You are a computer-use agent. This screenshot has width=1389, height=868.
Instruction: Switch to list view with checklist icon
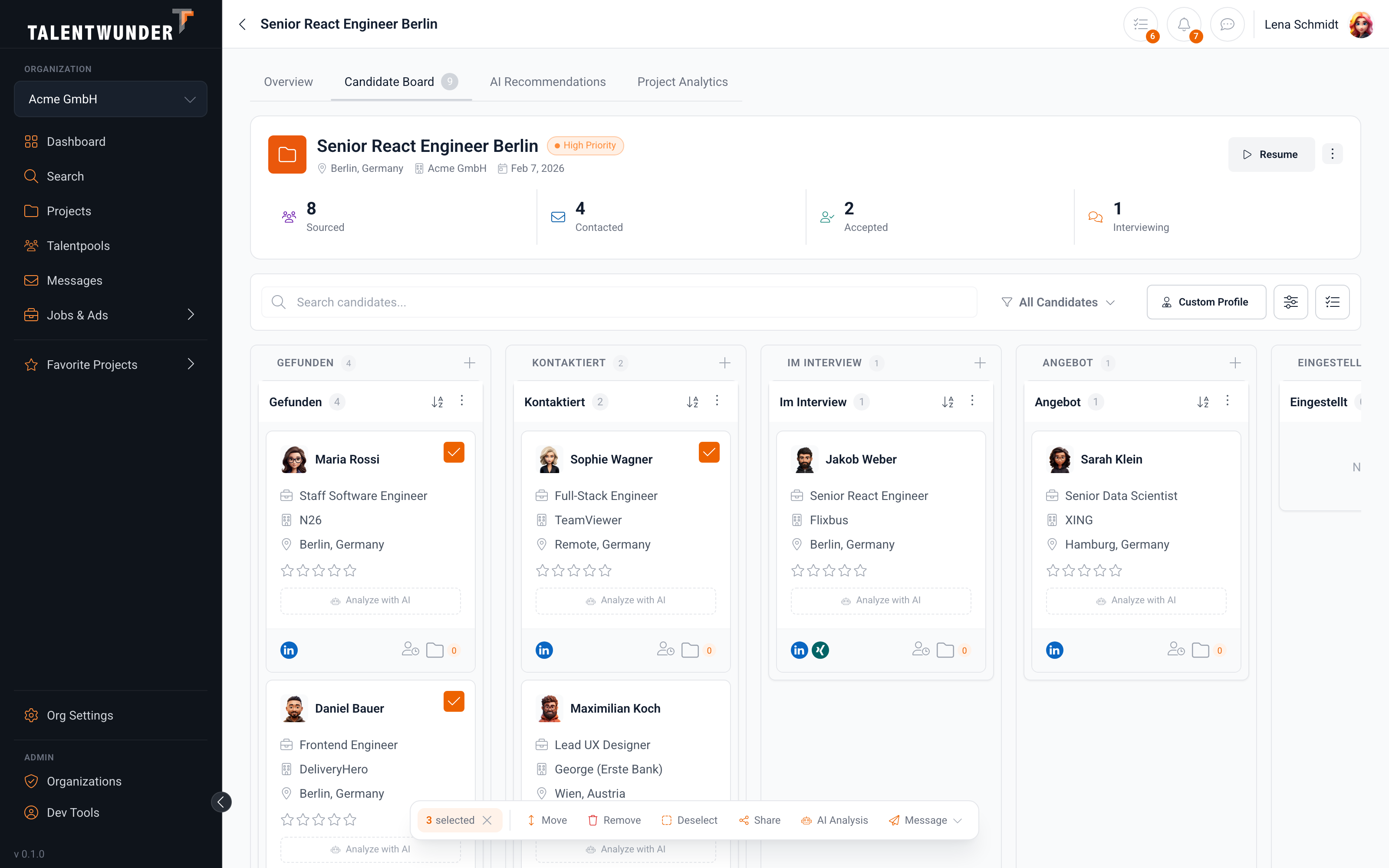[1332, 302]
